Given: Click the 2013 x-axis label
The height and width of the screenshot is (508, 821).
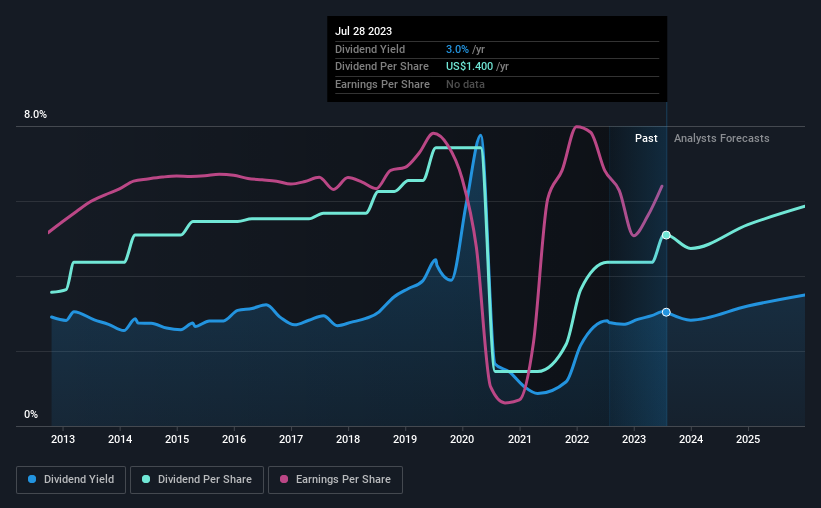Looking at the screenshot, I should (x=63, y=439).
